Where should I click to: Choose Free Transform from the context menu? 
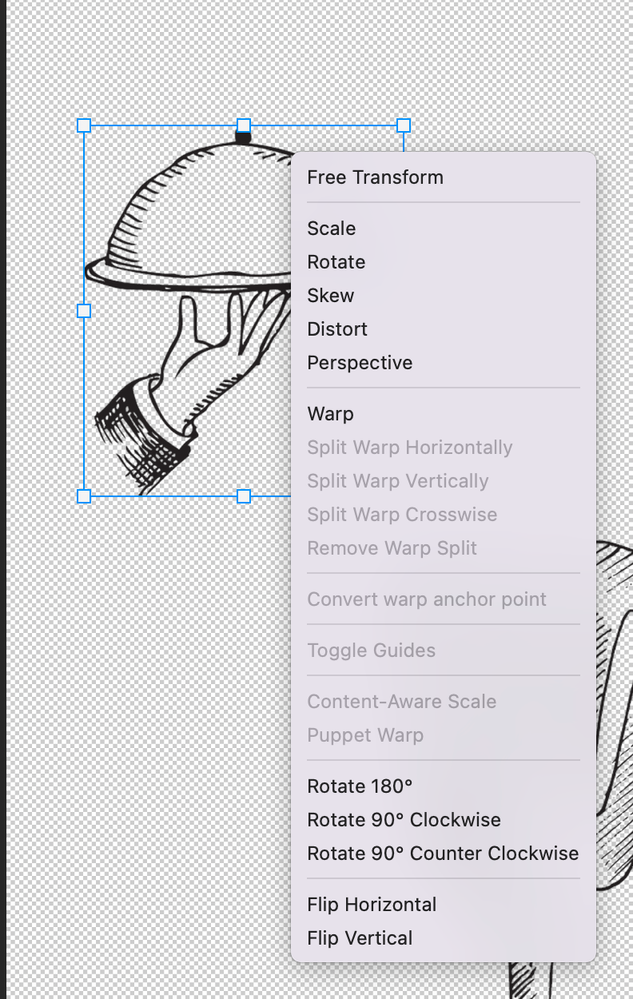point(375,178)
